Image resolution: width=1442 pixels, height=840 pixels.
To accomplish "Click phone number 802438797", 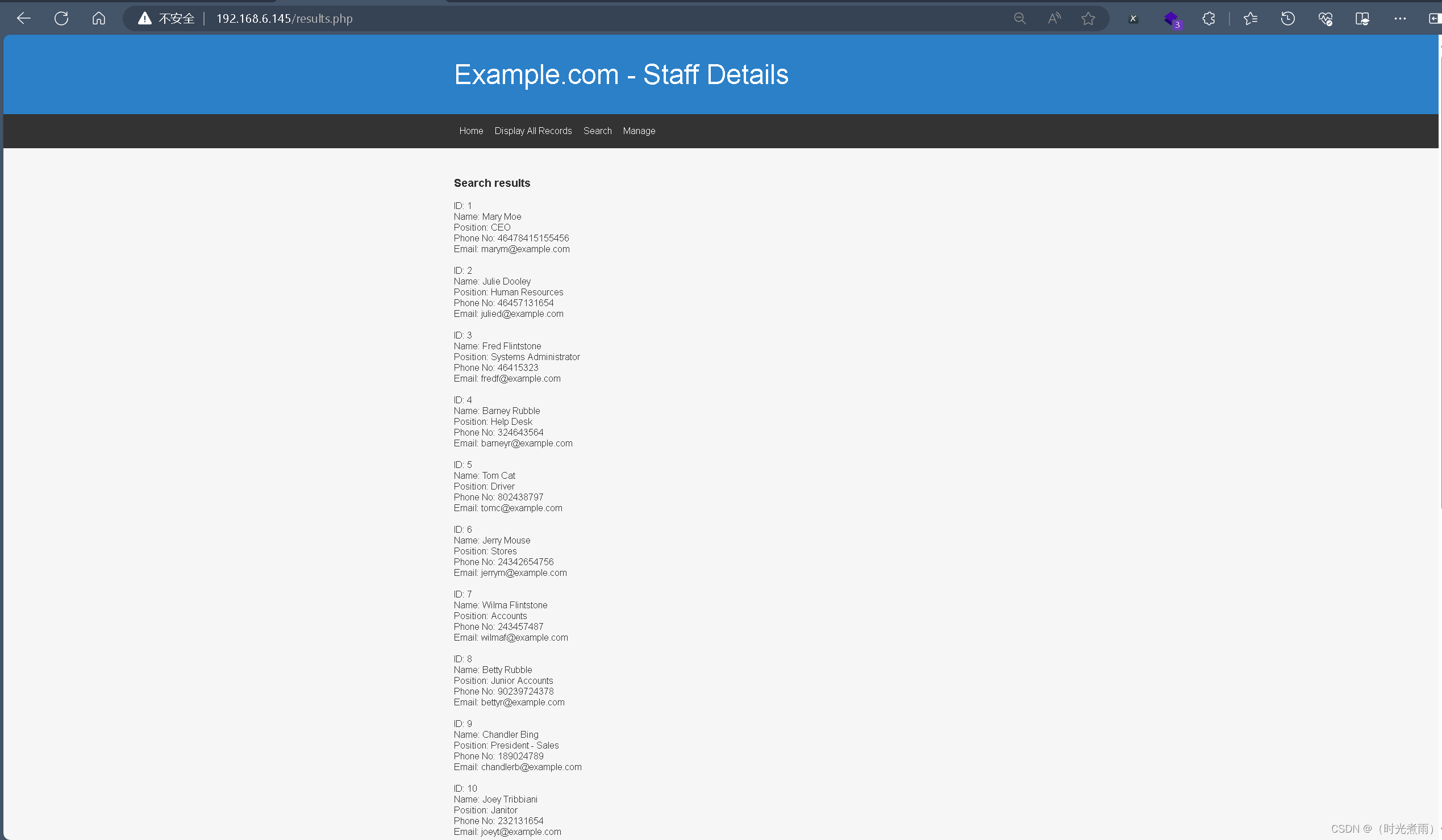I will (520, 498).
